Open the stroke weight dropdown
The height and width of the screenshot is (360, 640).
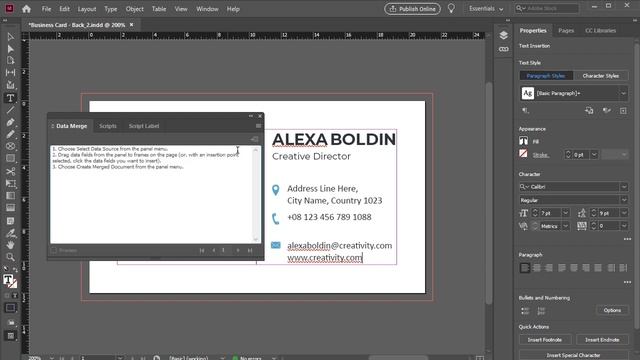594,155
